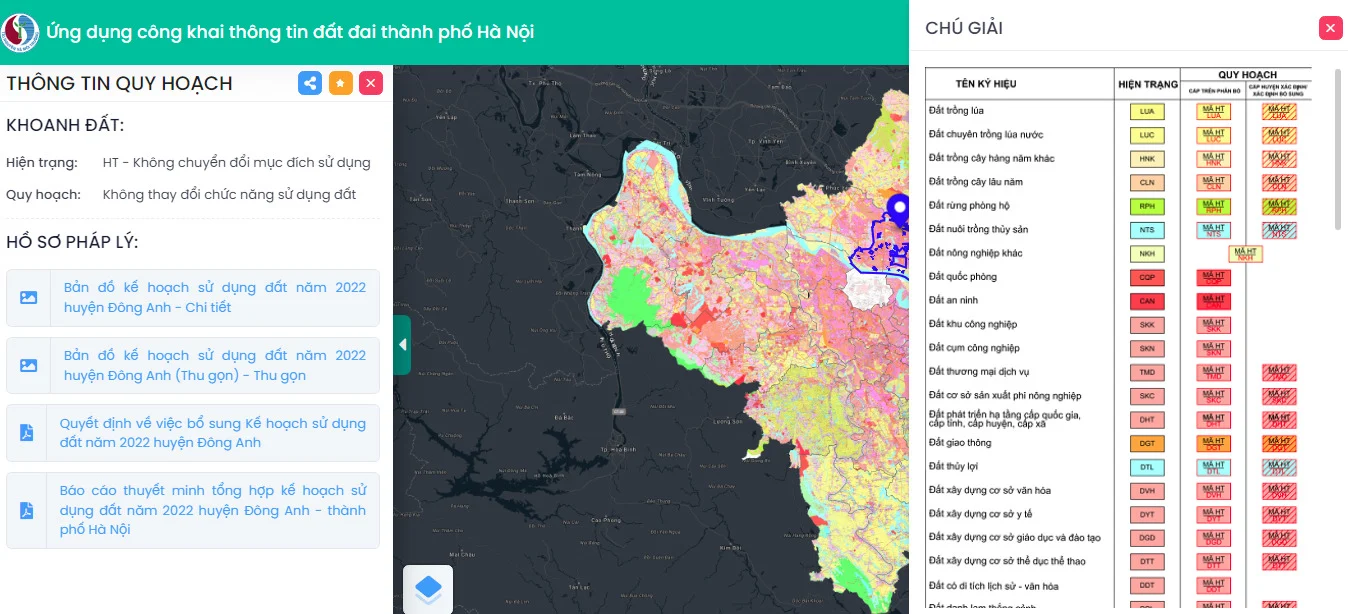1348x614 pixels.
Task: Click 'Đất xây dựng cơ sở y tế' label
Action: (981, 513)
